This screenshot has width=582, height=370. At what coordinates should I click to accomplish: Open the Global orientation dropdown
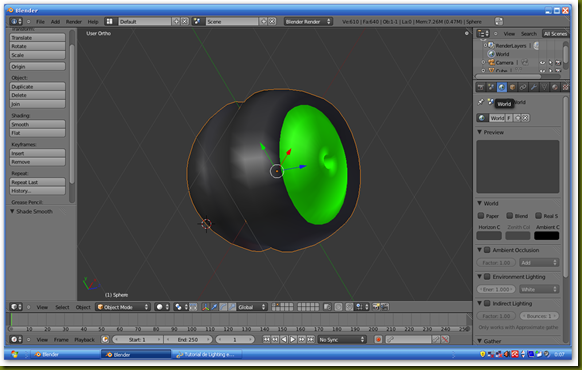(252, 307)
